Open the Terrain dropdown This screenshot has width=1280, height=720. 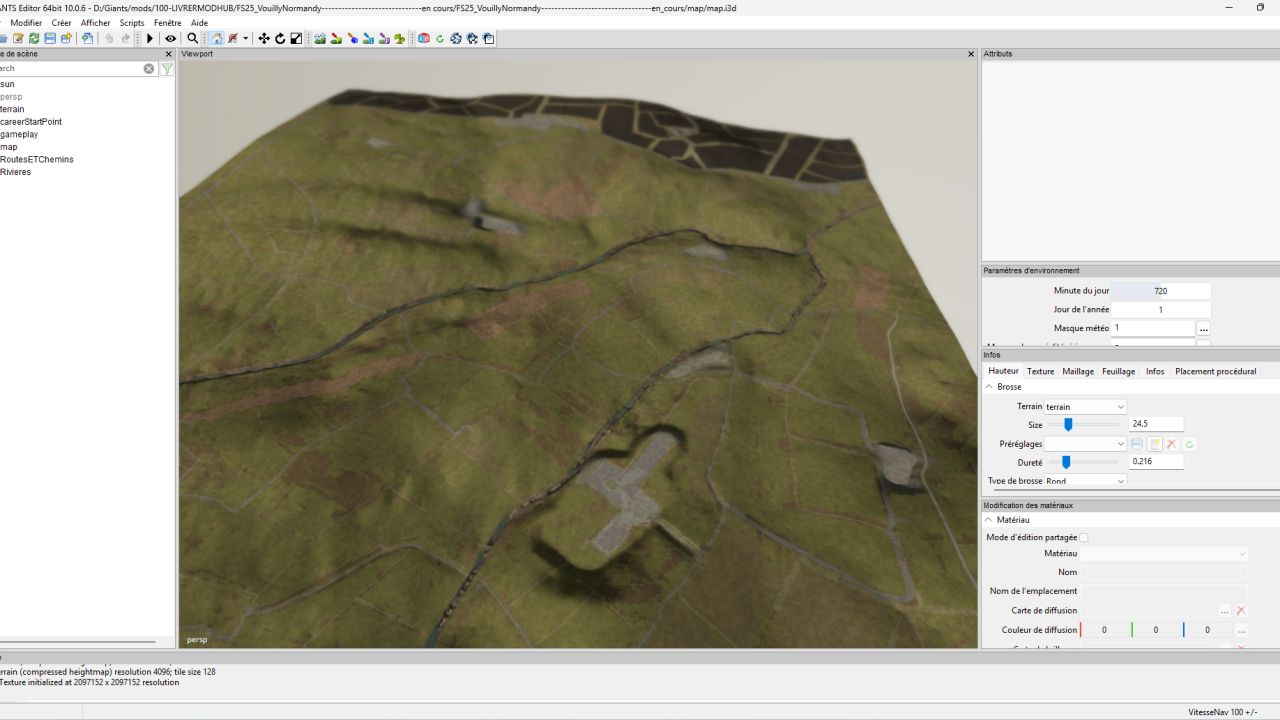[1085, 407]
